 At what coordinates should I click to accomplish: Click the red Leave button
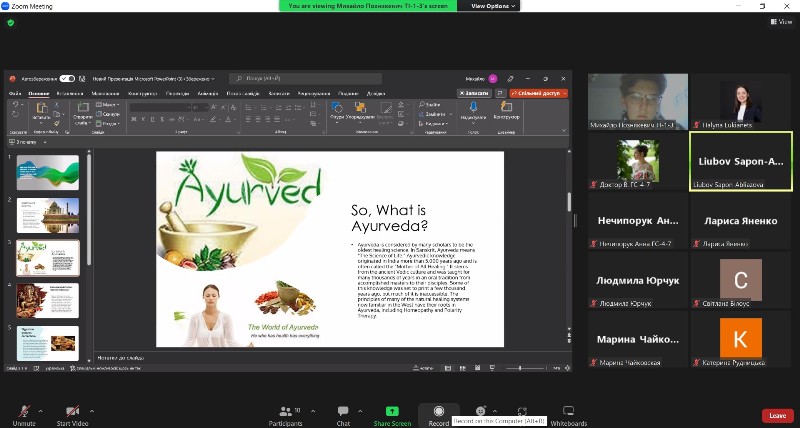[x=776, y=415]
